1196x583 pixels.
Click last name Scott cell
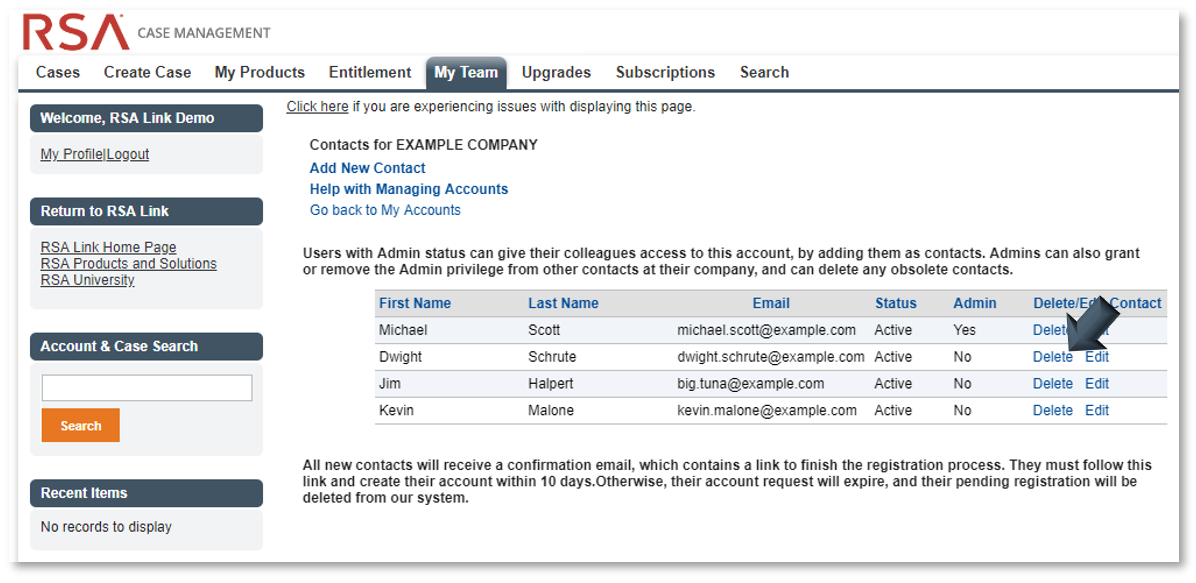click(544, 330)
